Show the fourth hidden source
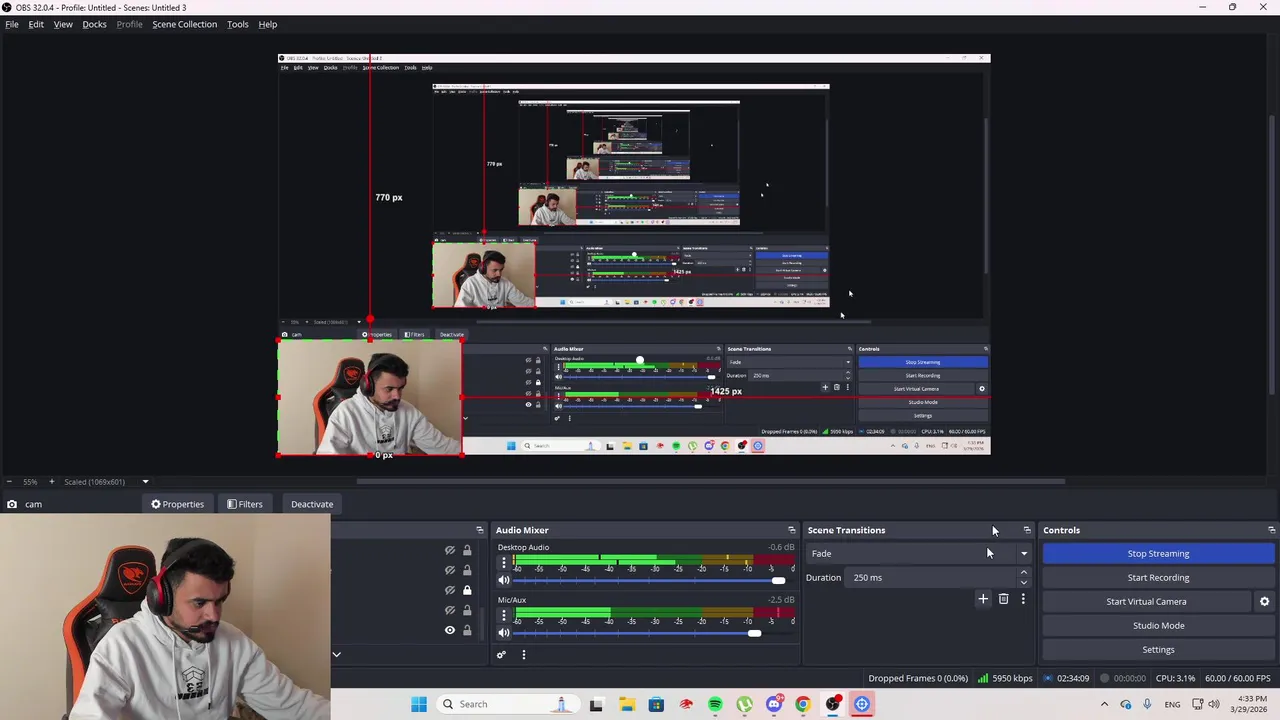The image size is (1280, 720). pyautogui.click(x=450, y=610)
